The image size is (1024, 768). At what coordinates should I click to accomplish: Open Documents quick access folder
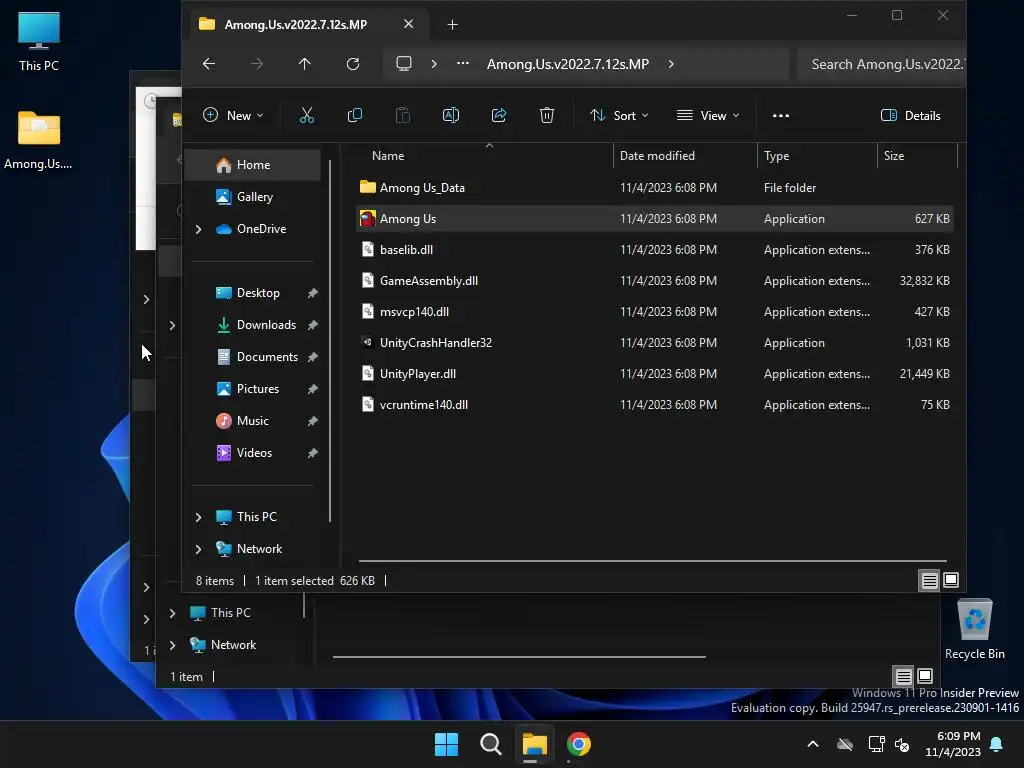(267, 357)
